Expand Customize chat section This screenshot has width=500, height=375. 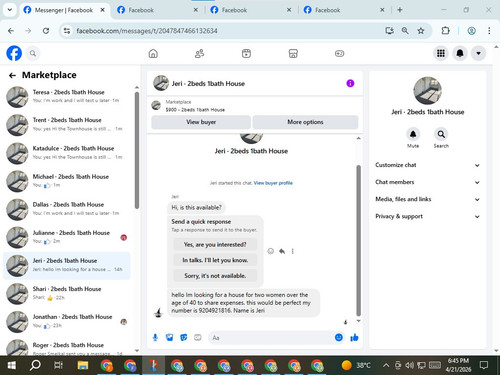click(x=428, y=165)
